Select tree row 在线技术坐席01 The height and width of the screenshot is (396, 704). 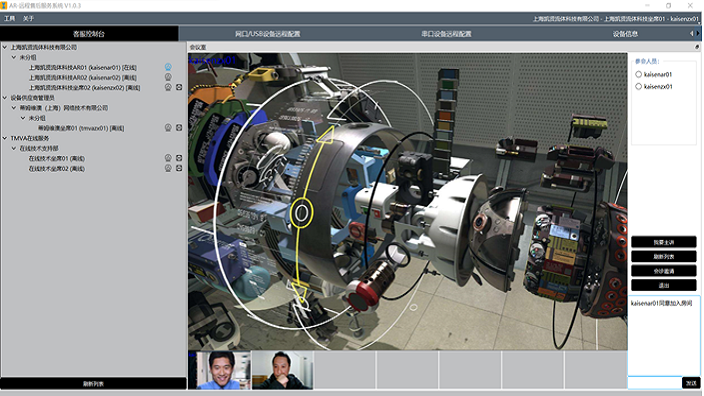[57, 158]
